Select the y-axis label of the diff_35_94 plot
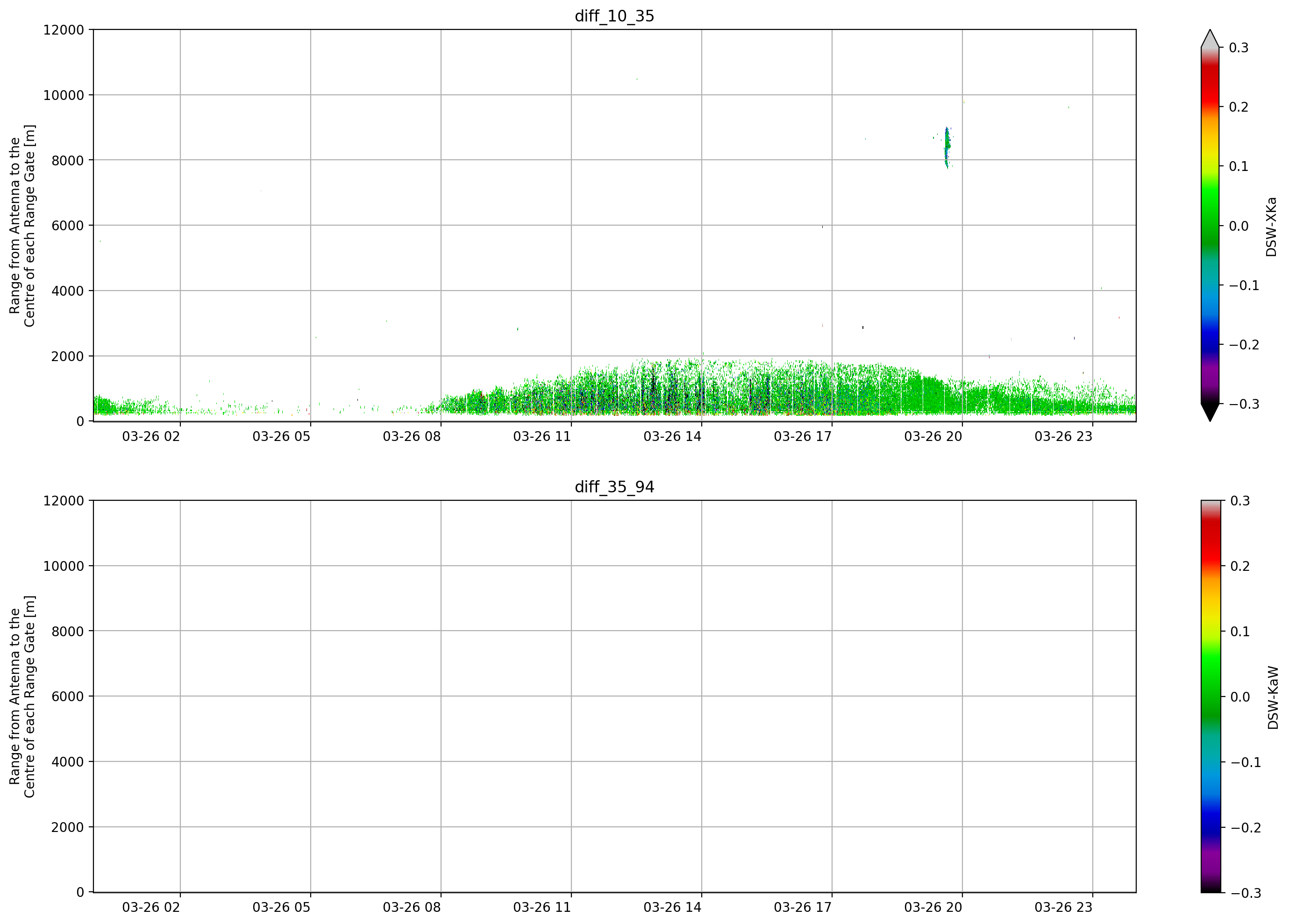The image size is (1289, 924). coord(22,697)
